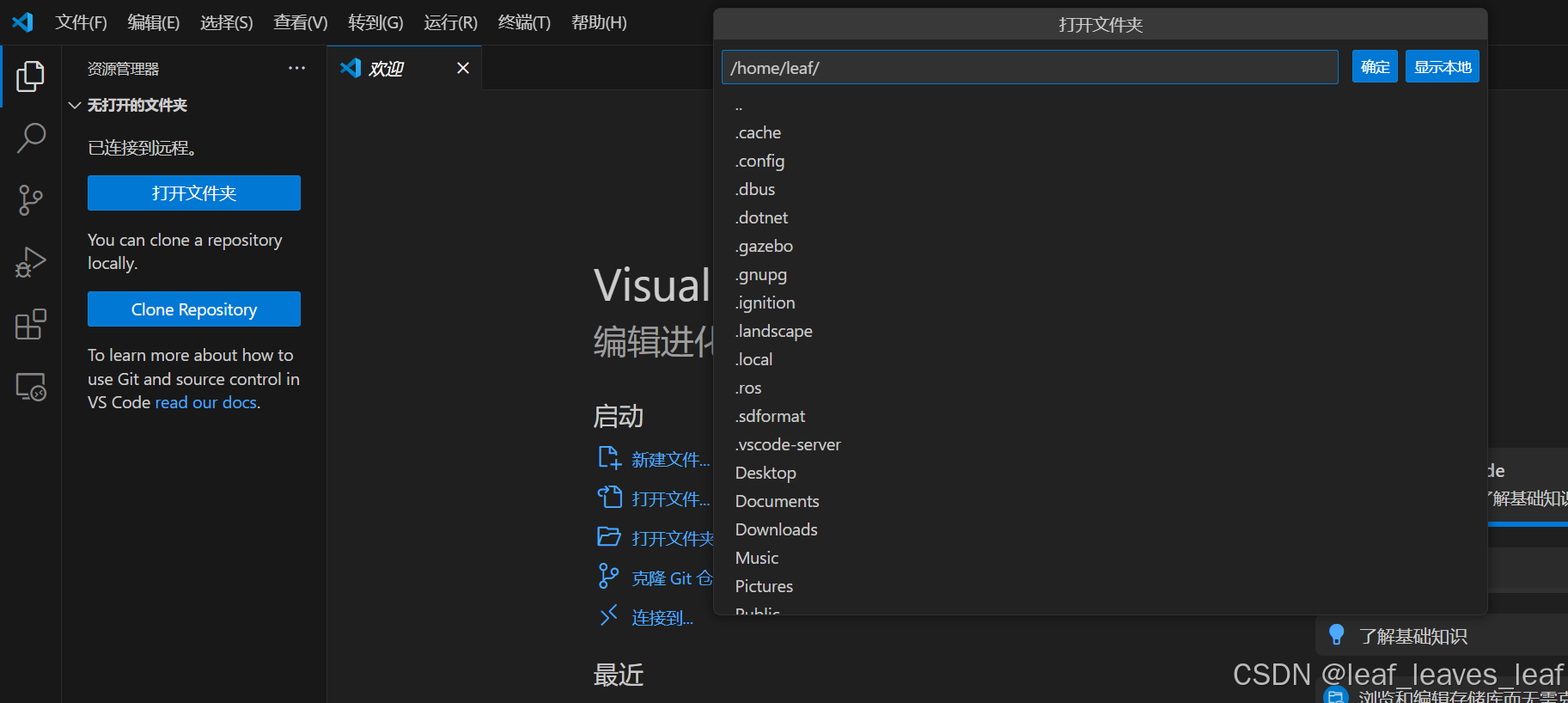Open the Source Control view icon
The width and height of the screenshot is (1568, 703).
(x=30, y=200)
